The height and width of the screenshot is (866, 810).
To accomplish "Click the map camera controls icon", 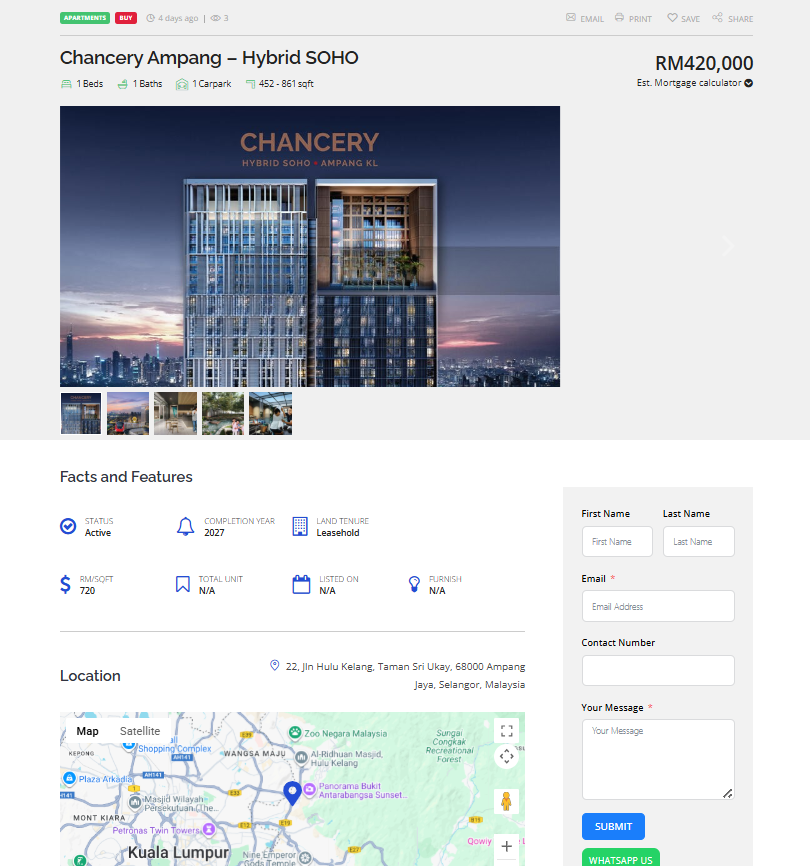I will (x=506, y=756).
